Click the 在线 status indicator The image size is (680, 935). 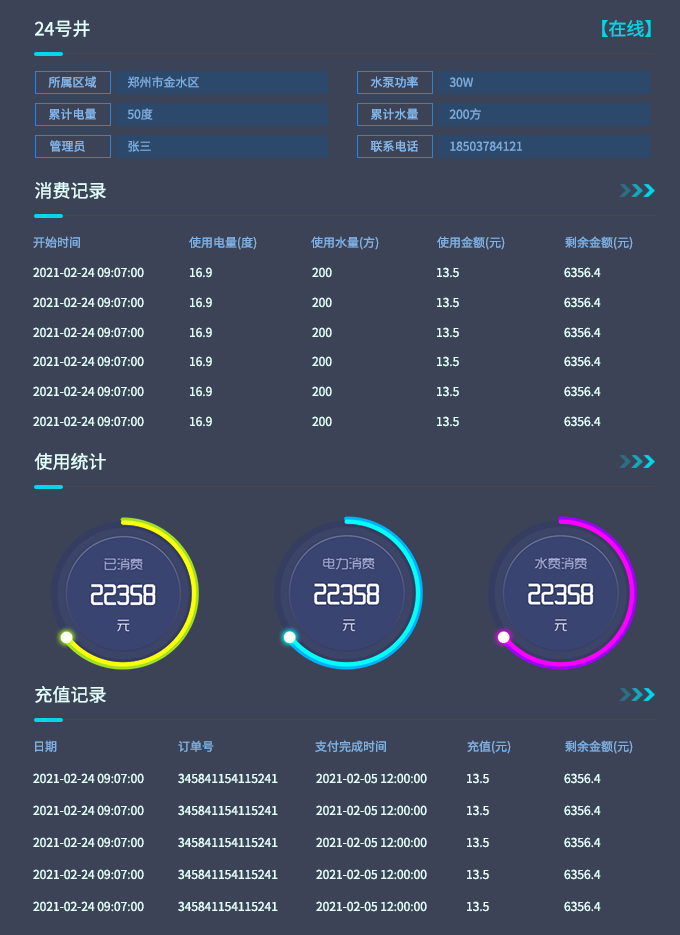pyautogui.click(x=625, y=29)
